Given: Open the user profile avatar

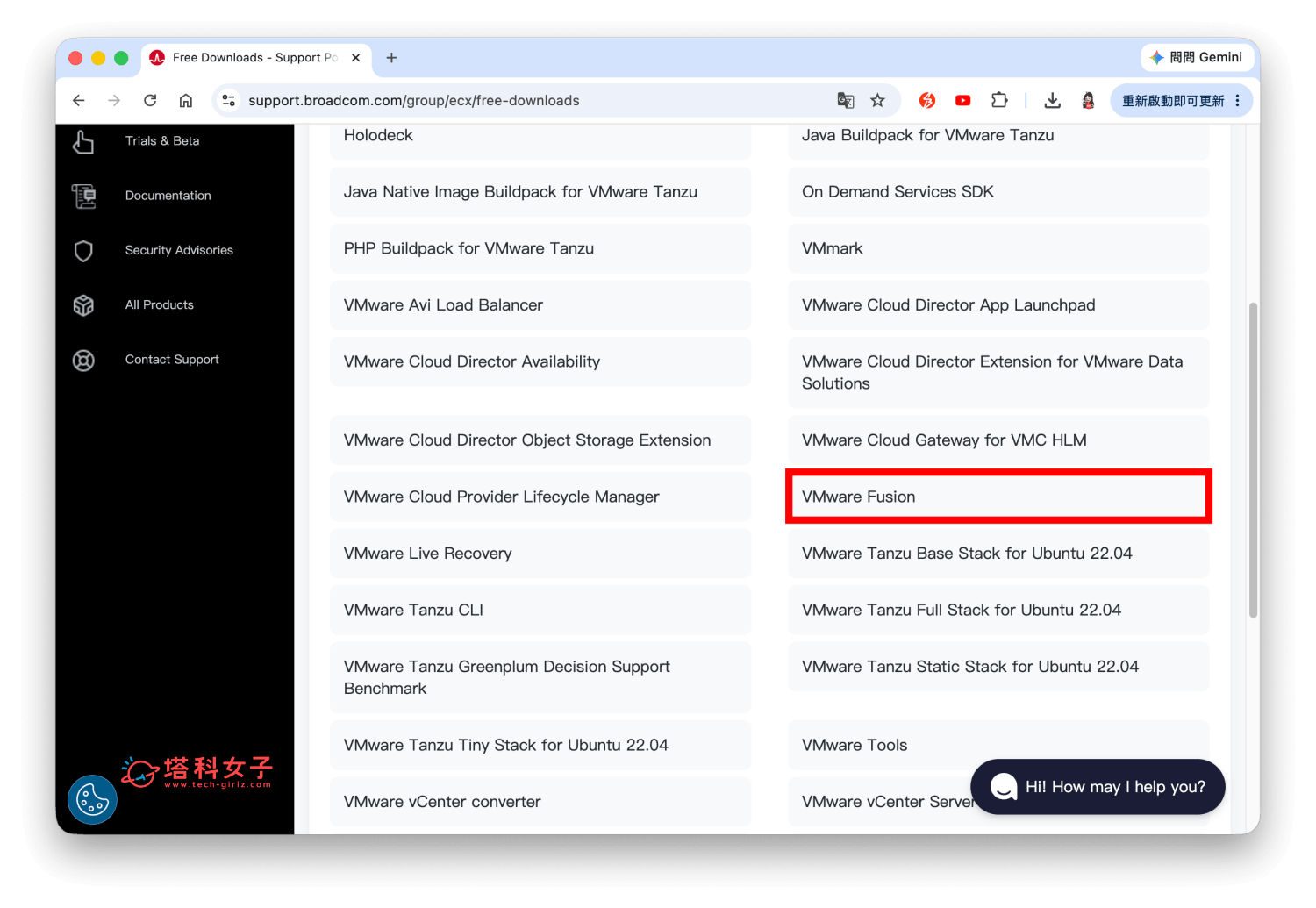Looking at the screenshot, I should point(1088,101).
